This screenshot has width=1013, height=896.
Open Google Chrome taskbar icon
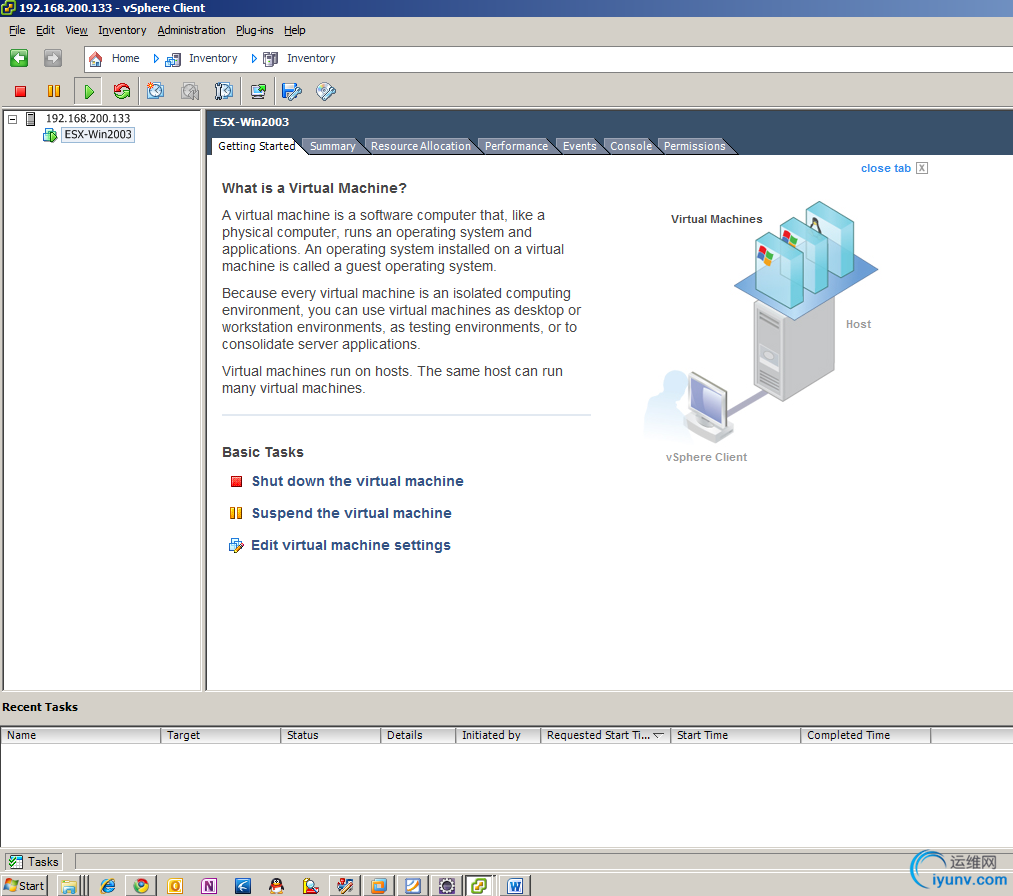[x=141, y=886]
